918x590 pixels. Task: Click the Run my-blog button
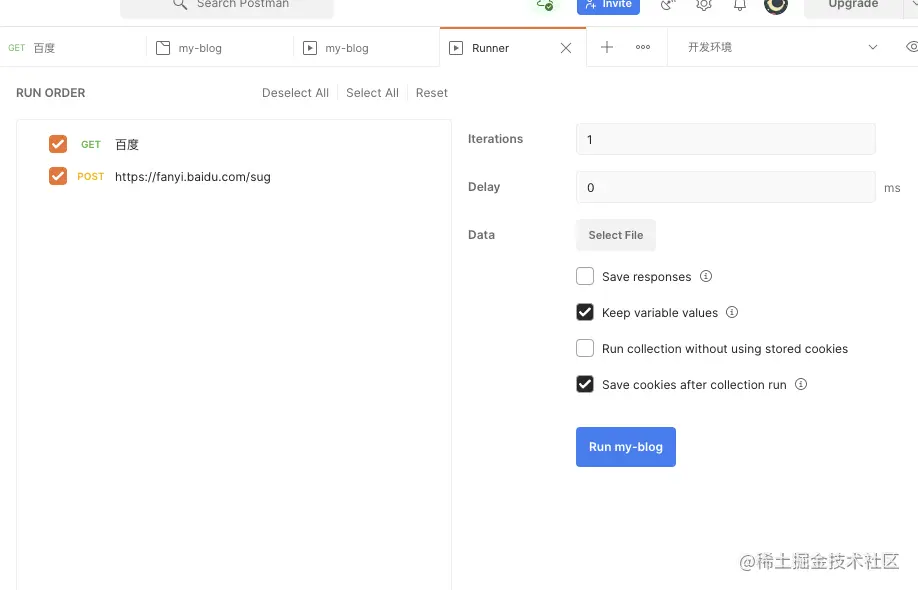pos(626,447)
